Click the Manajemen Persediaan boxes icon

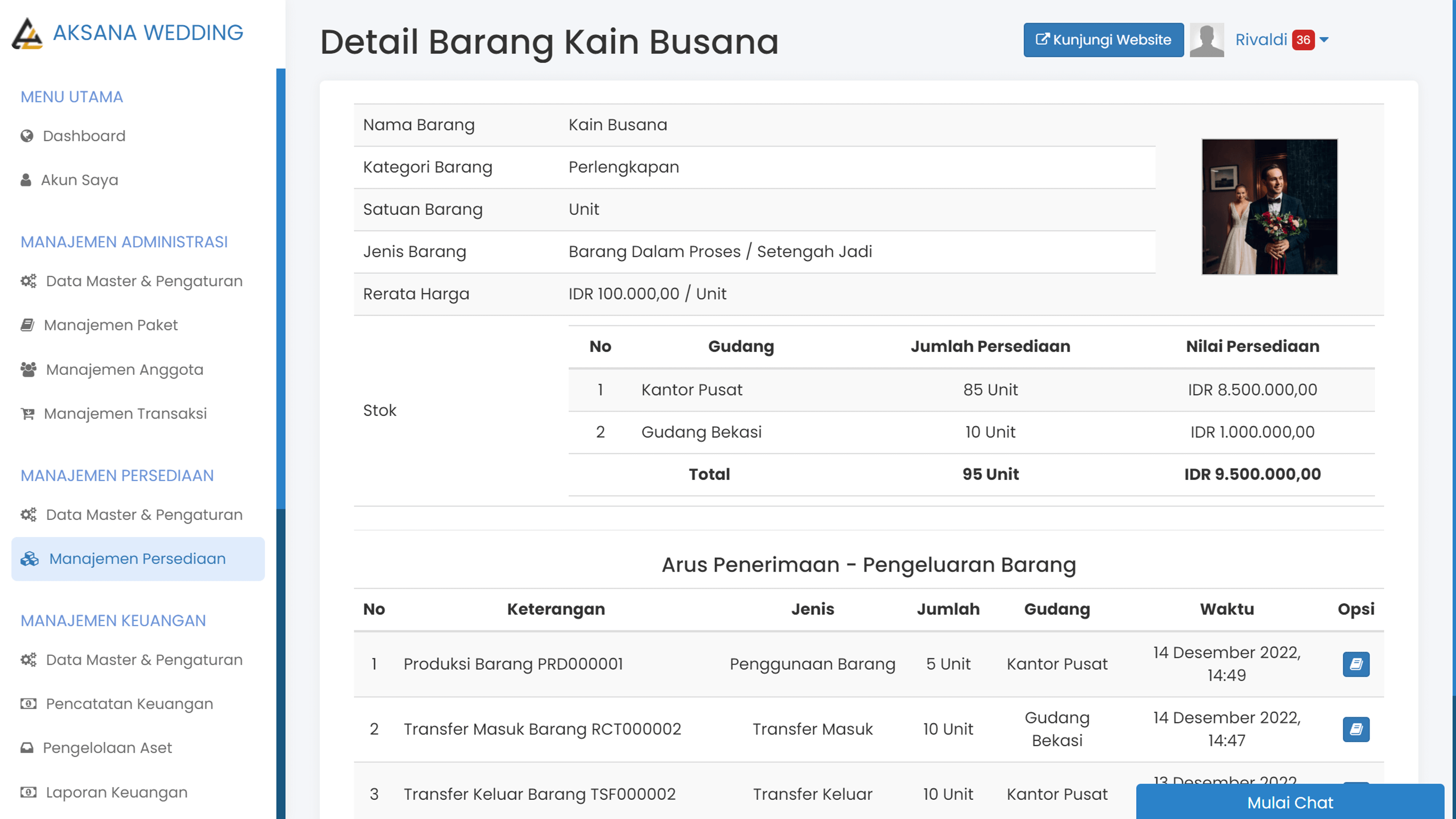point(29,558)
